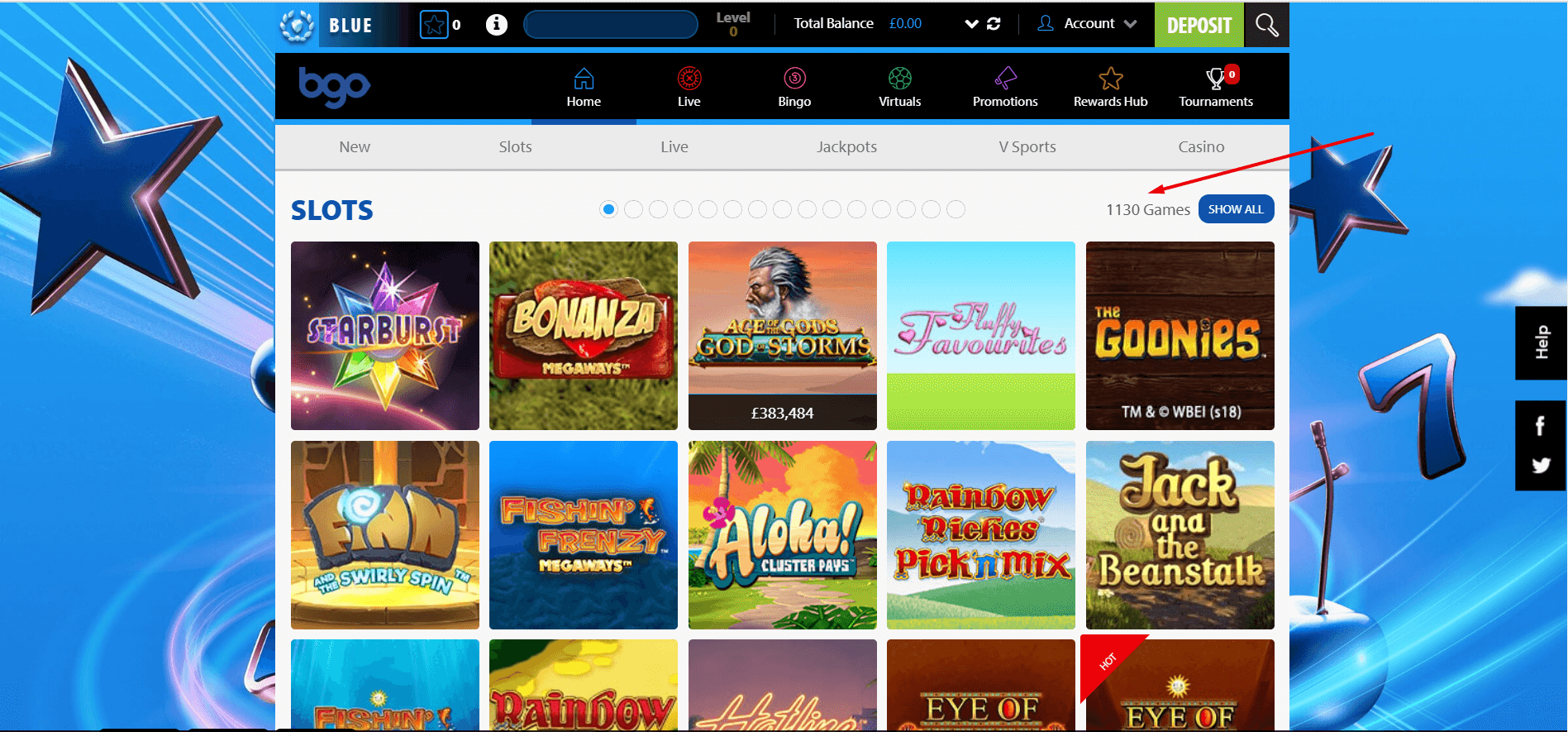Select the eighth slots carousel page dot
This screenshot has width=1568, height=732.
pyautogui.click(x=783, y=209)
